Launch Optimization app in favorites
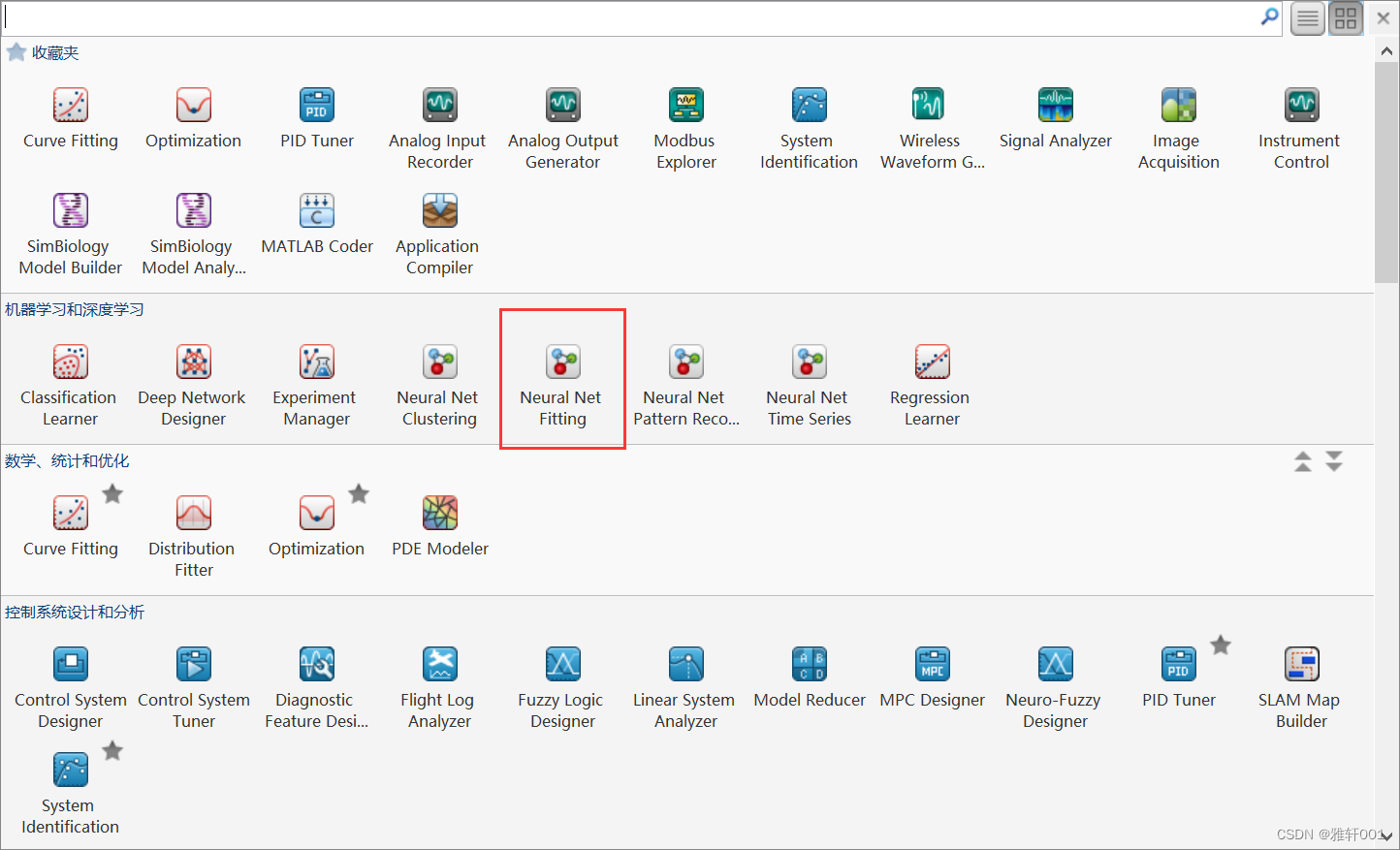The image size is (1400, 850). (194, 119)
